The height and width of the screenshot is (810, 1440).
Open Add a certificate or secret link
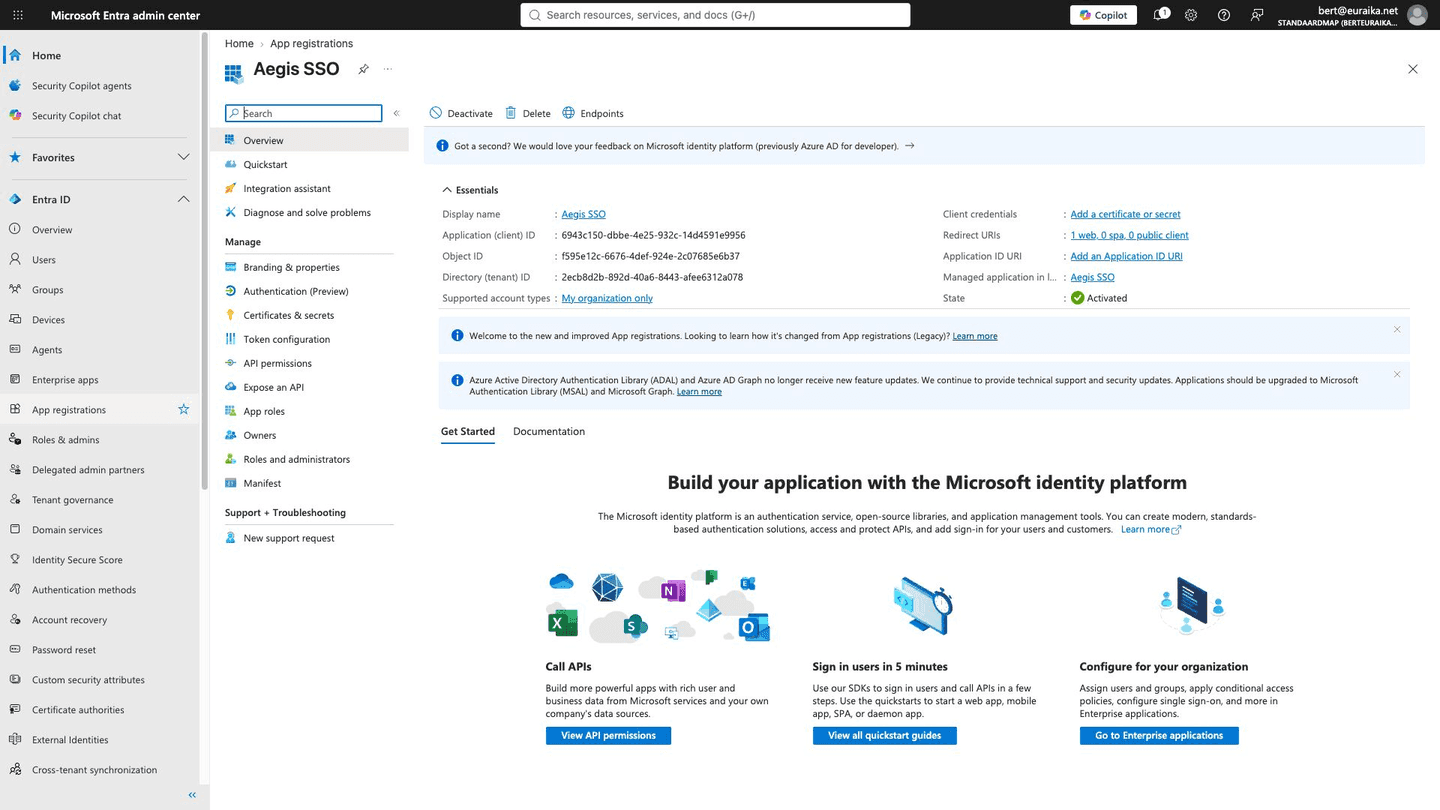(x=1125, y=214)
